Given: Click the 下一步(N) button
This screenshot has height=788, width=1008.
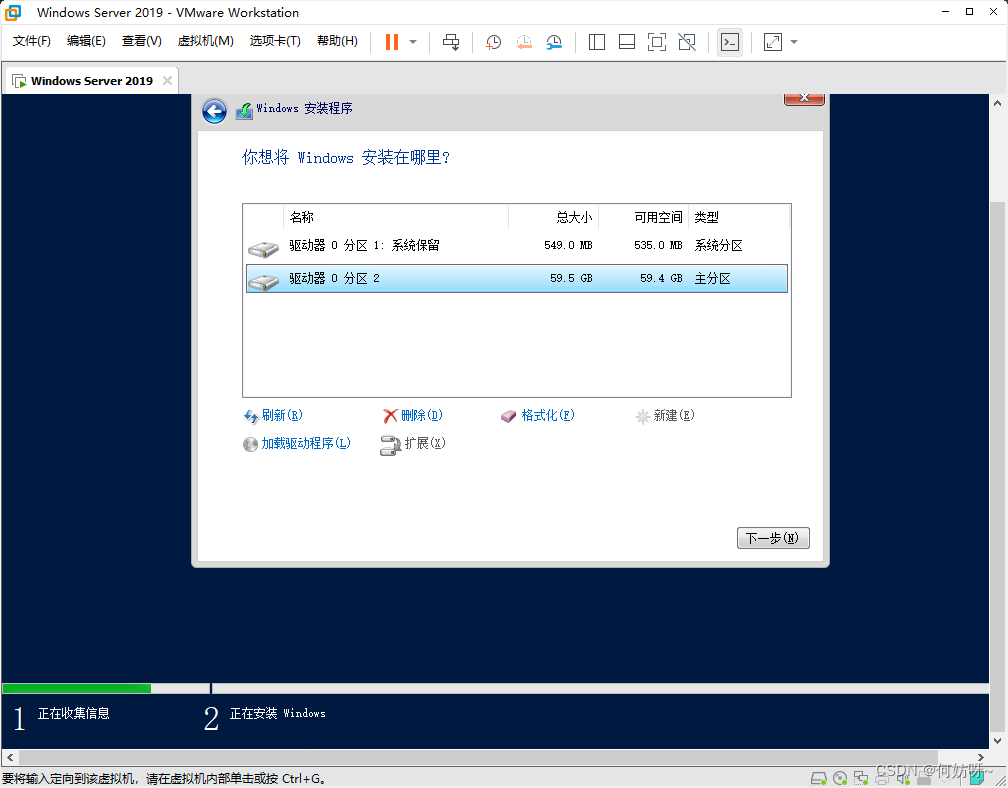Looking at the screenshot, I should tap(773, 538).
